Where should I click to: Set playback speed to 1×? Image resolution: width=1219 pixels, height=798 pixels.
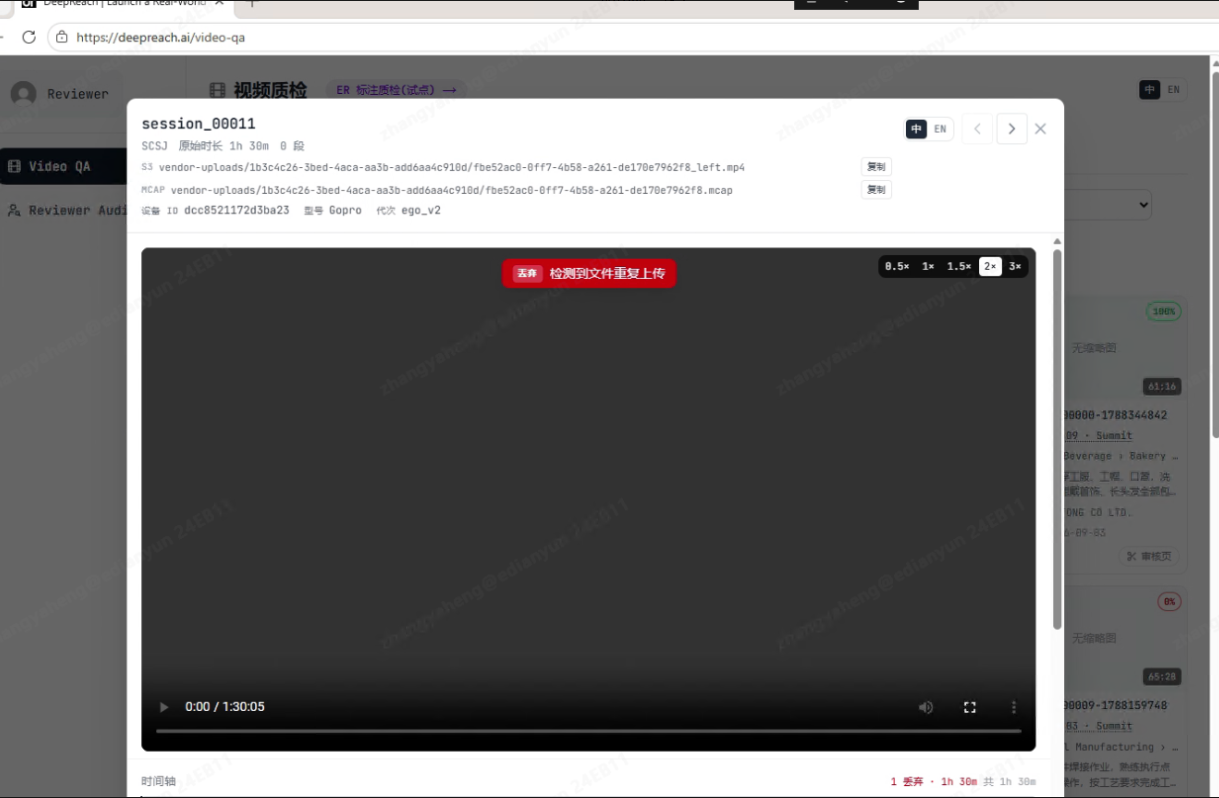coord(928,266)
